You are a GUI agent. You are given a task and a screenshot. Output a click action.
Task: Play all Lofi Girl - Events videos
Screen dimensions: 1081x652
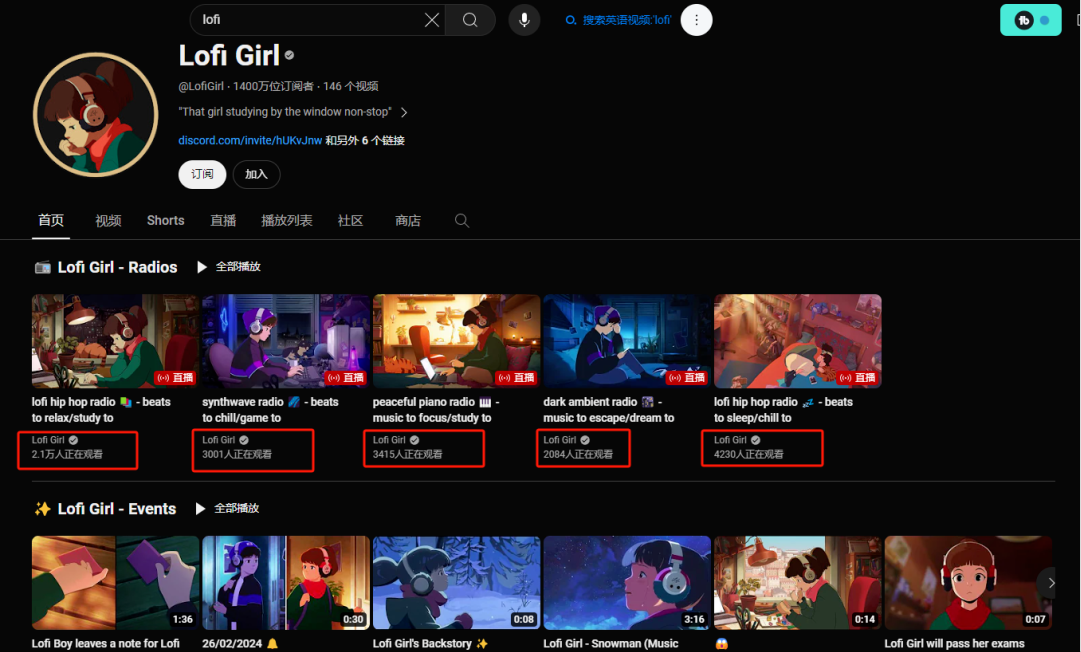[x=228, y=509]
